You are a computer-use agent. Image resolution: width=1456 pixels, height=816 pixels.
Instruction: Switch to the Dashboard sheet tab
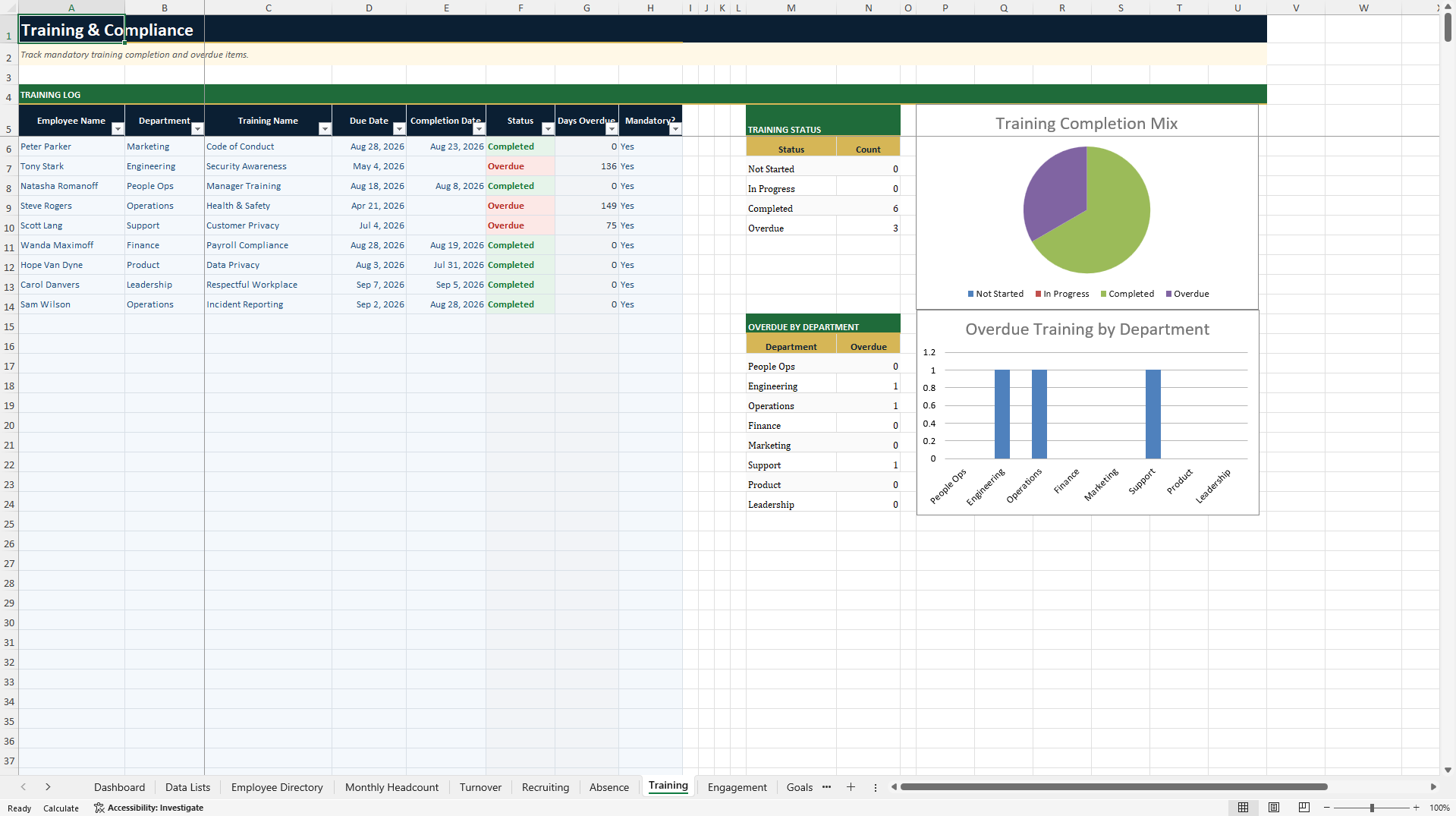(x=119, y=787)
